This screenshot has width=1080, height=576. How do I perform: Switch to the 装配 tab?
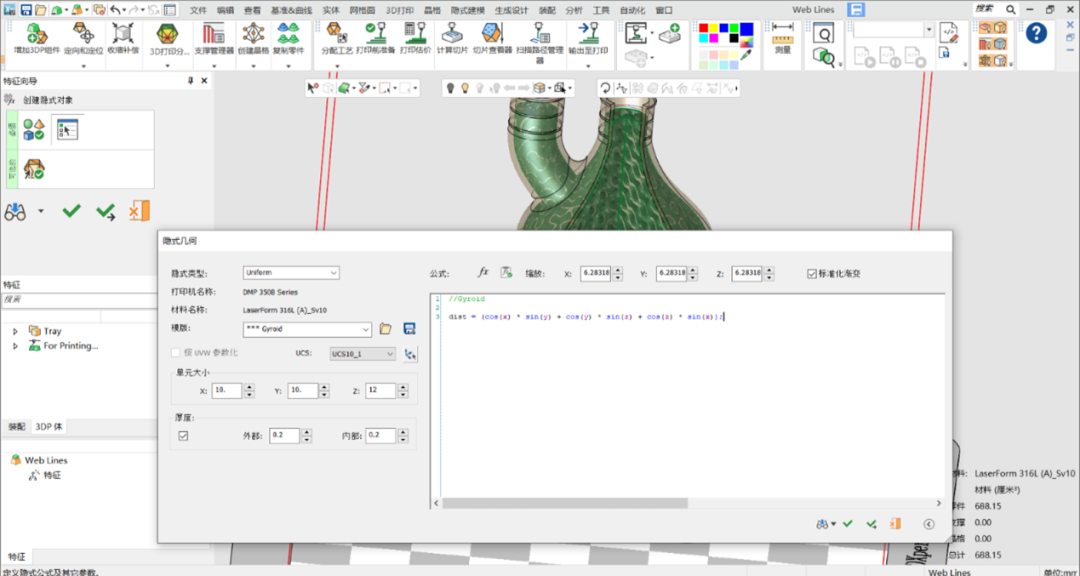pyautogui.click(x=17, y=426)
